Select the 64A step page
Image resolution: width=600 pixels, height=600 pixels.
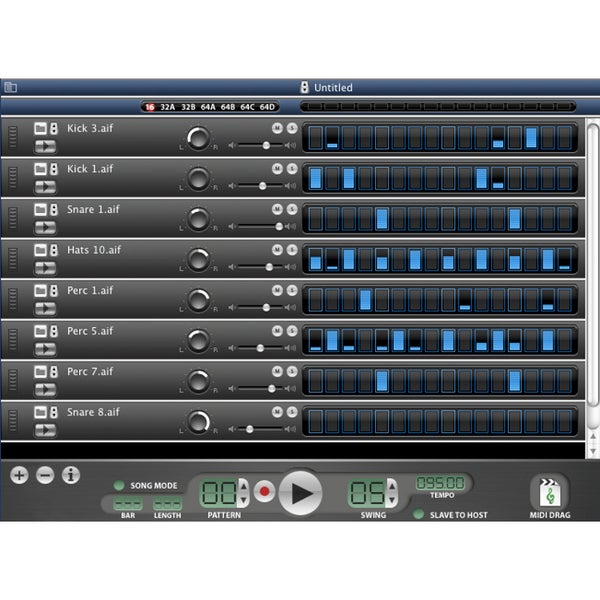208,107
